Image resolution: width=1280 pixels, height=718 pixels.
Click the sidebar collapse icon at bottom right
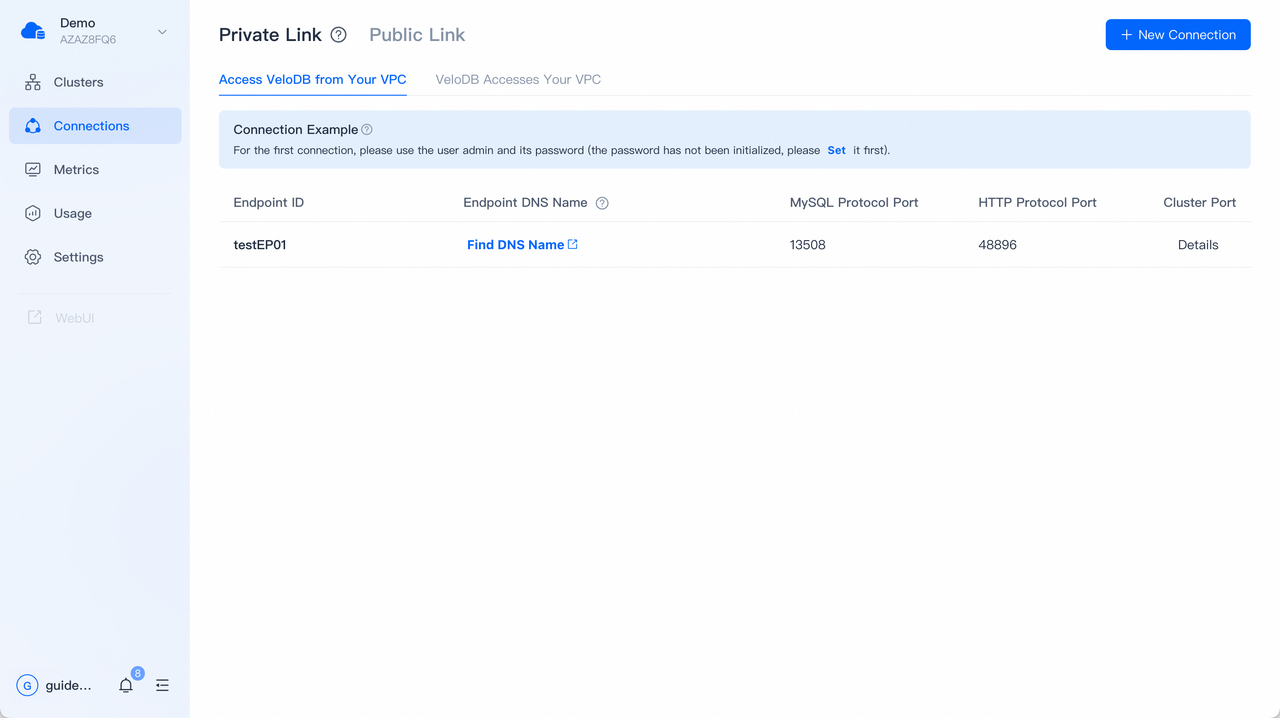162,685
